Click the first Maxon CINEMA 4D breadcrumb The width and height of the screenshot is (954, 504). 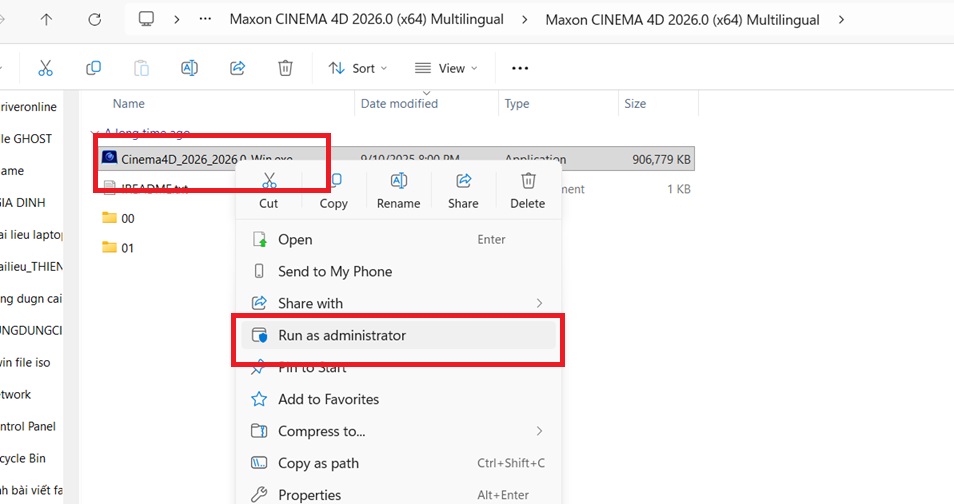366,19
